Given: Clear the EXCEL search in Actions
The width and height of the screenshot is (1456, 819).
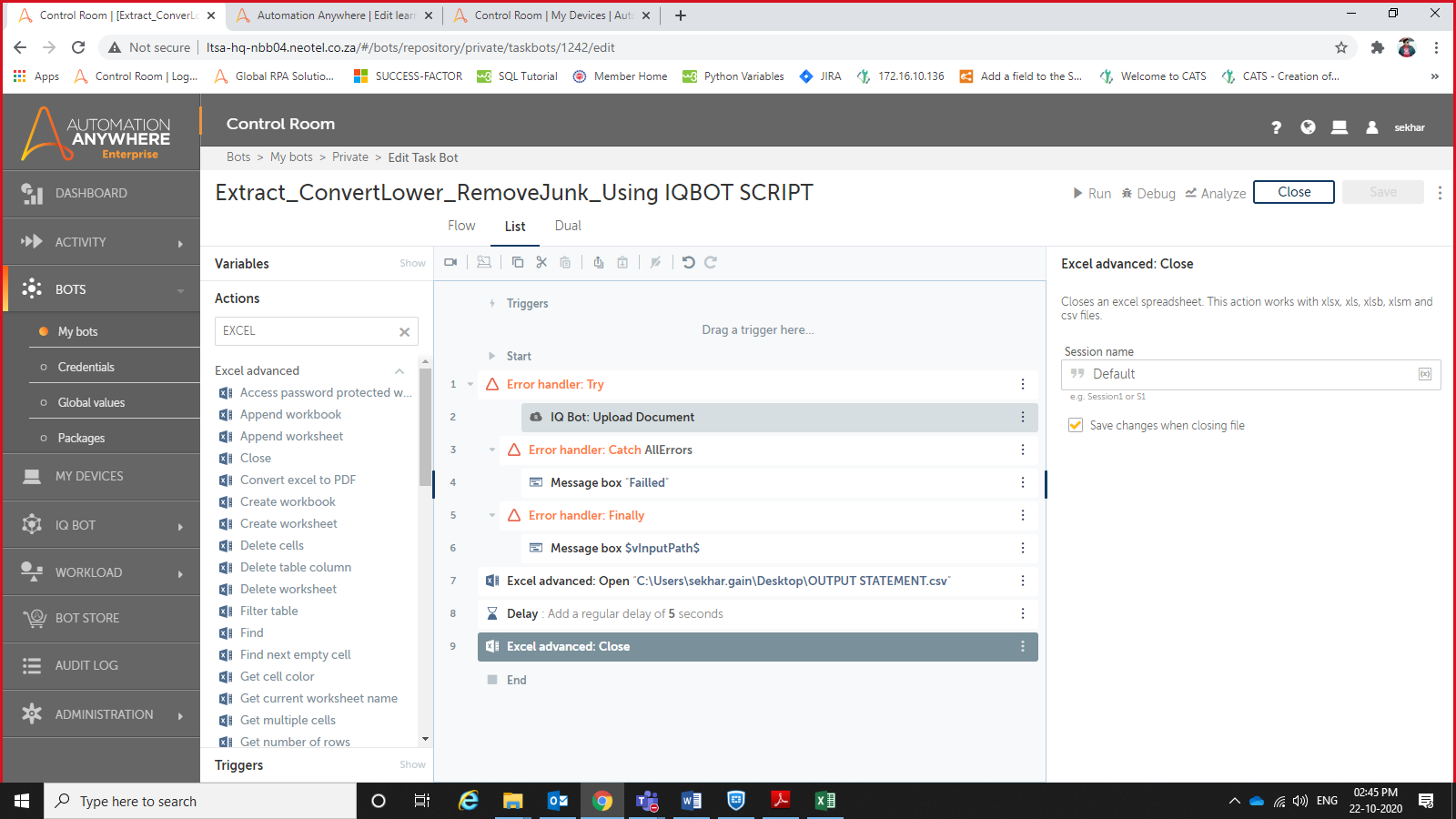Looking at the screenshot, I should (x=404, y=332).
